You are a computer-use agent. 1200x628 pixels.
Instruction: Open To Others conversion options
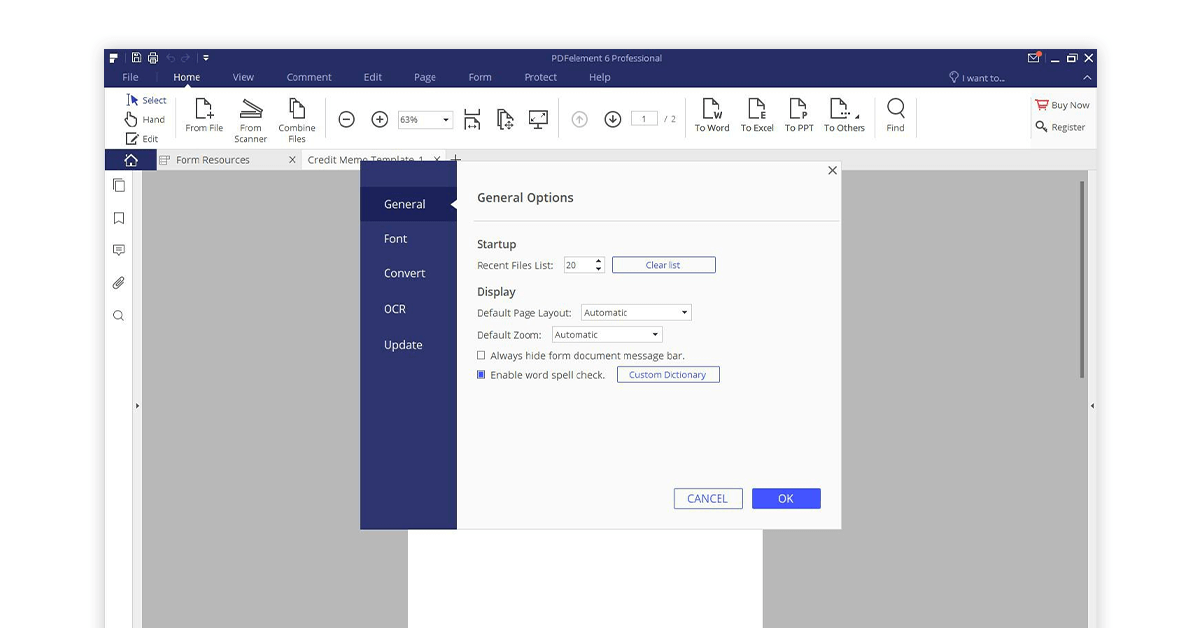844,115
